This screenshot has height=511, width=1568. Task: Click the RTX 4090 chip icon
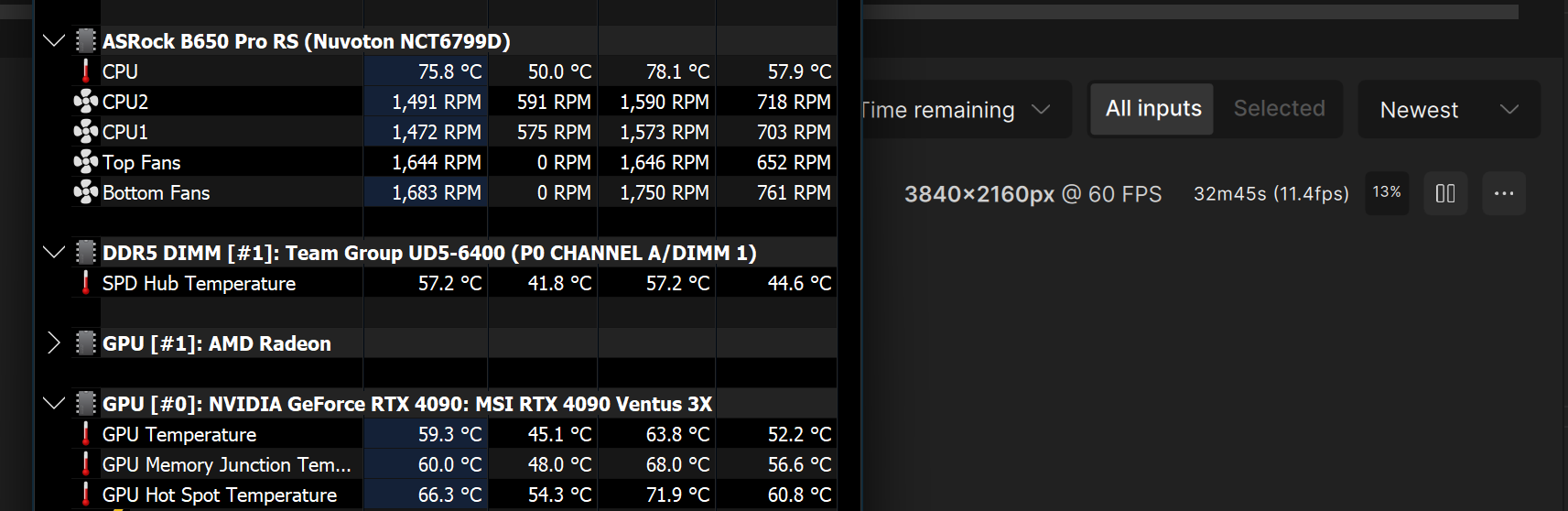pos(86,404)
